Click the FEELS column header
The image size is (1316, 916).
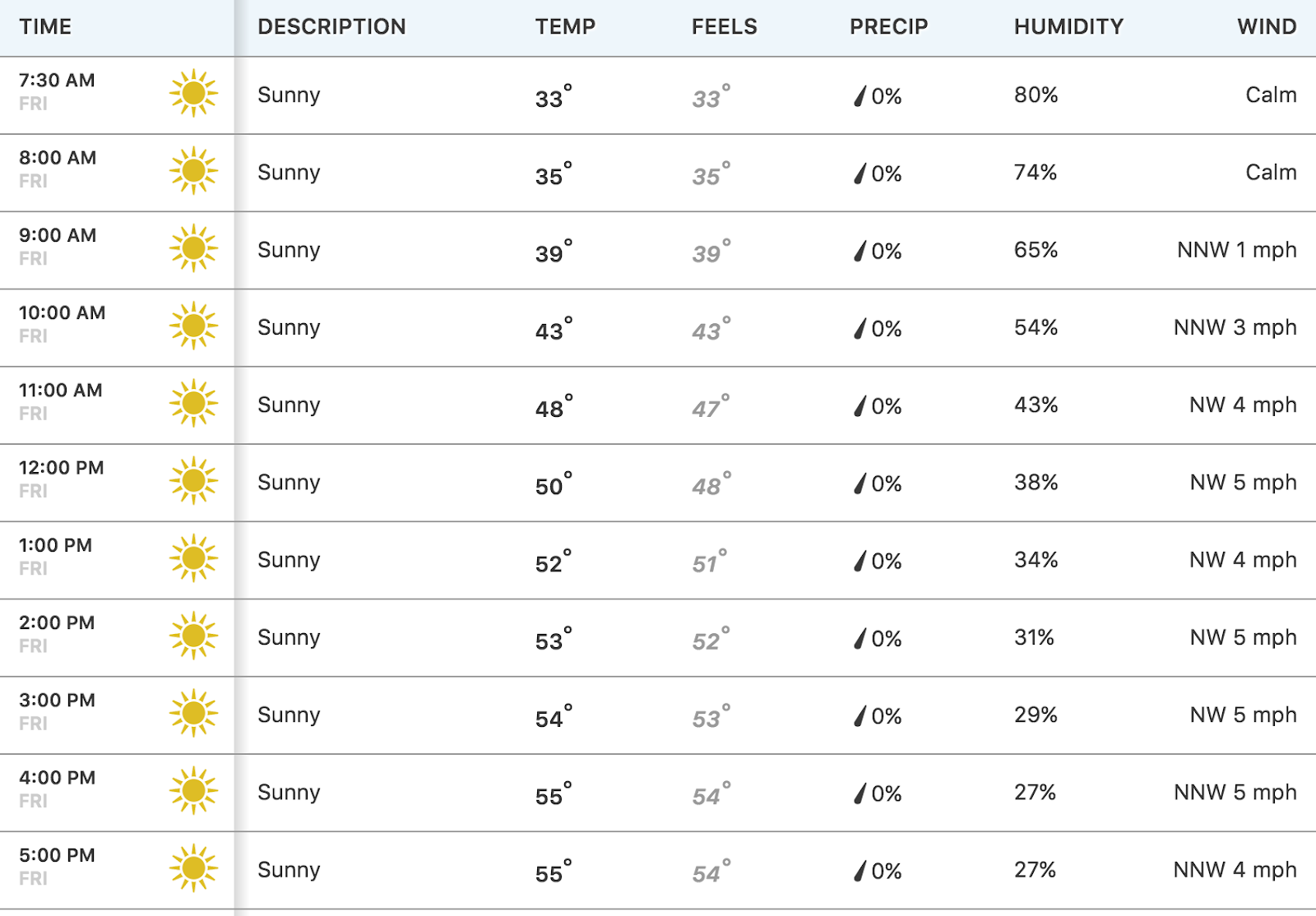724,26
